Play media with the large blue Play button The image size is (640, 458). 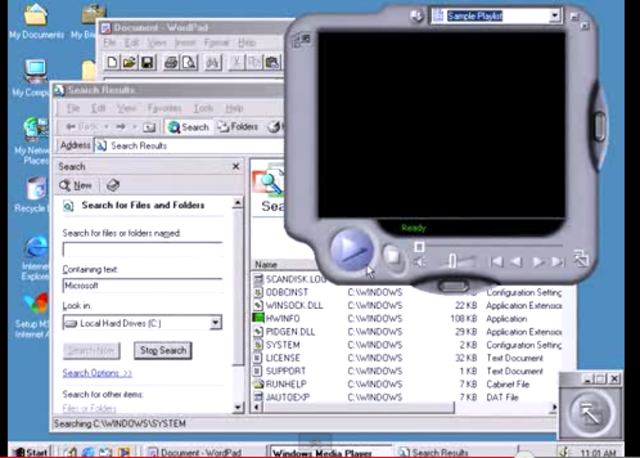coord(351,249)
